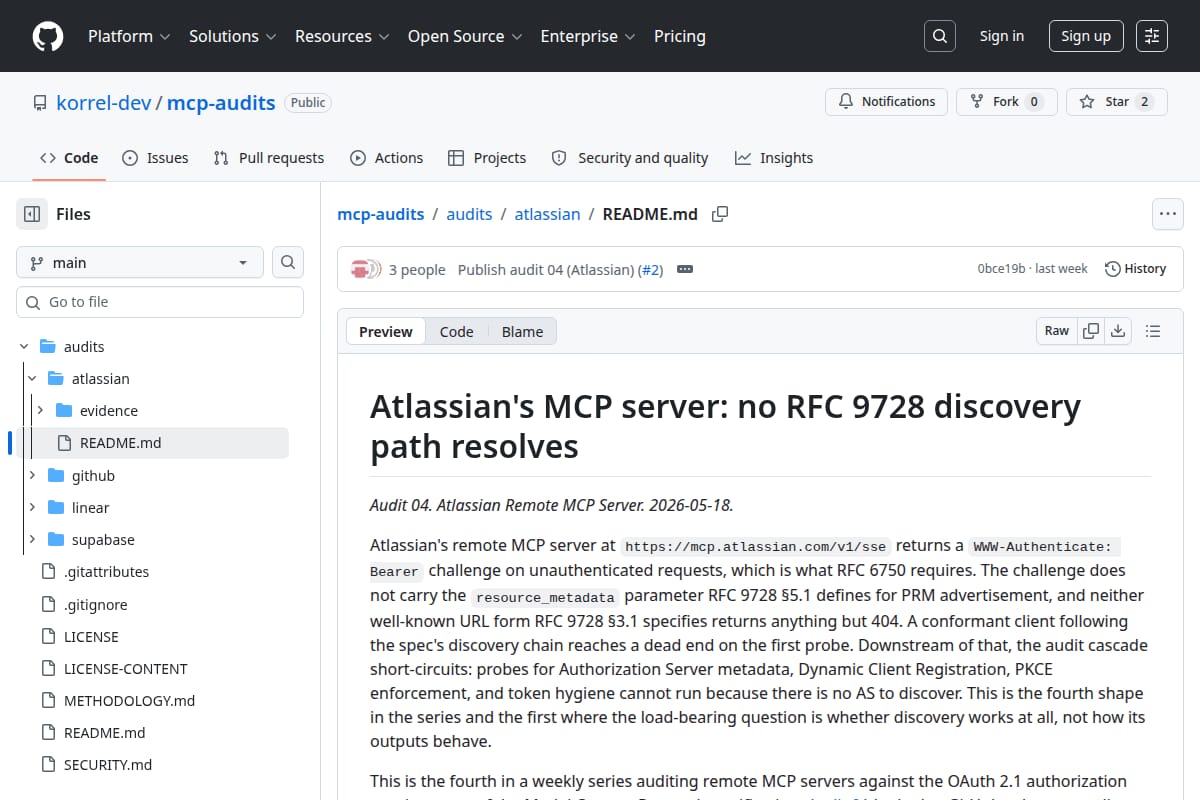This screenshot has width=1200, height=800.
Task: Open appearance settings icon beside Sign up
Action: pyautogui.click(x=1152, y=36)
